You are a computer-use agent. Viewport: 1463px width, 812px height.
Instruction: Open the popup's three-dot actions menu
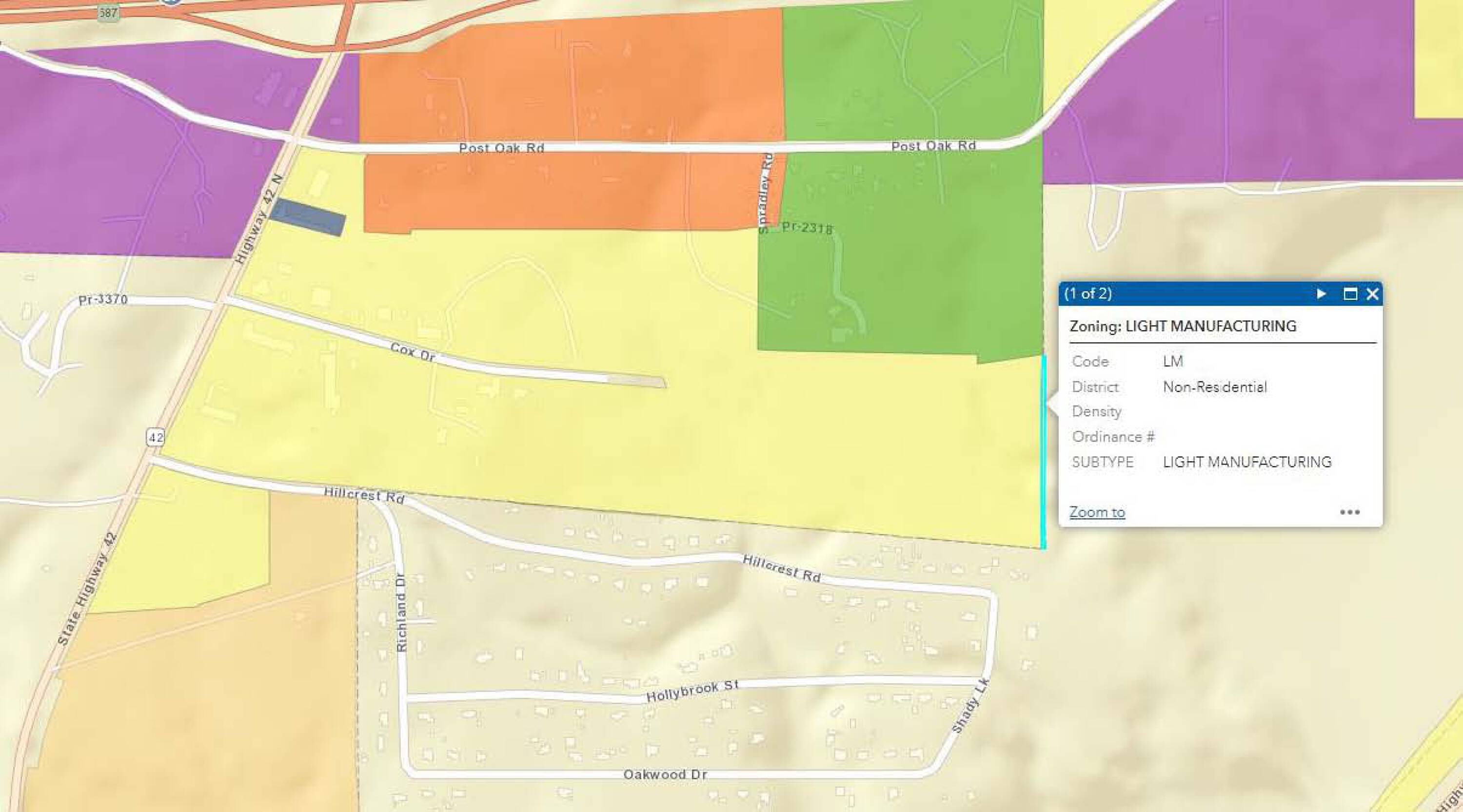[1349, 512]
